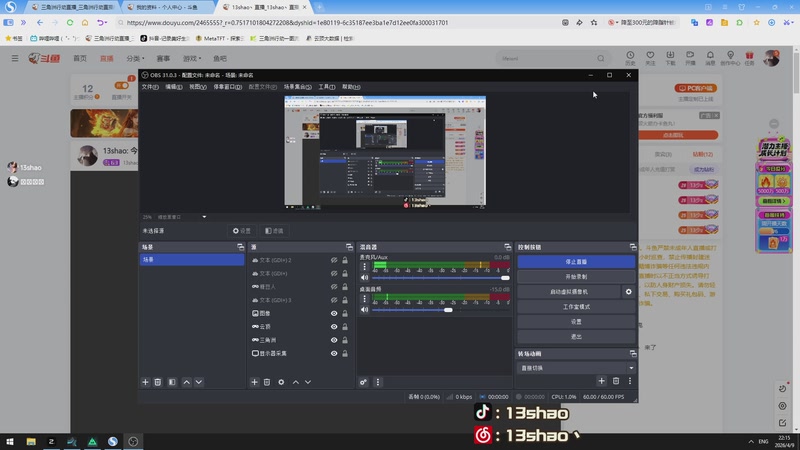Image resolution: width=800 pixels, height=450 pixels.
Task: Add a new source with plus icon
Action: [x=255, y=382]
